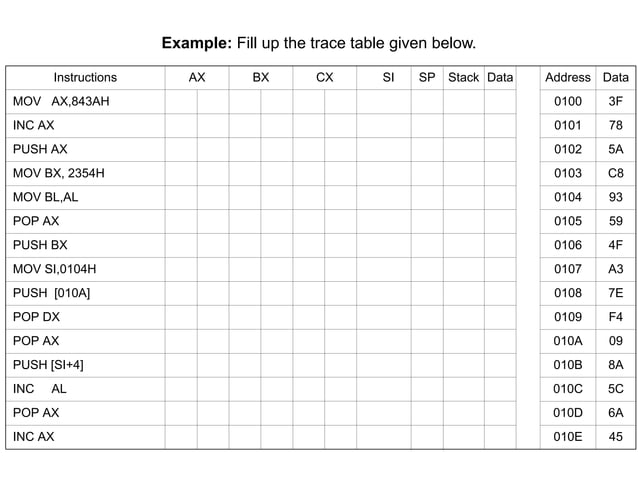
Task: Click the MOV BX, 2354H instruction
Action: point(59,173)
